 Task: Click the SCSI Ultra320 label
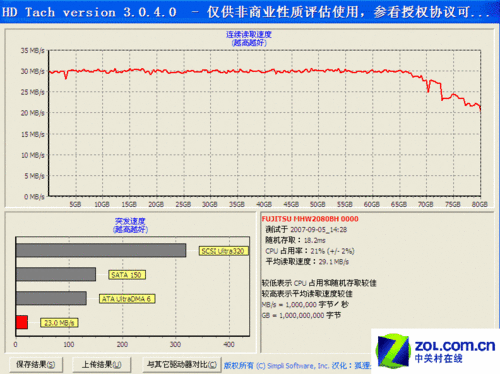(224, 251)
